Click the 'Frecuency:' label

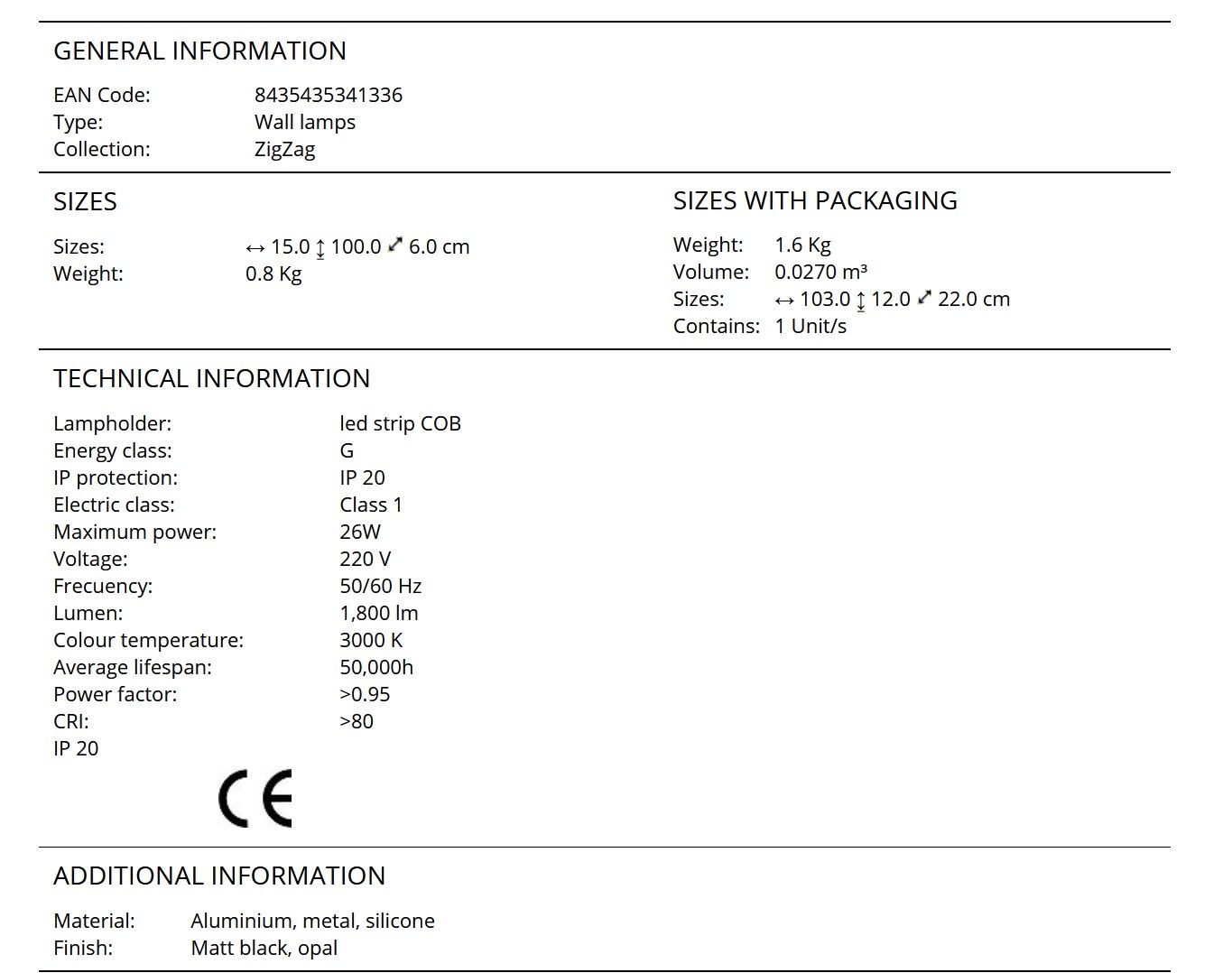click(103, 586)
